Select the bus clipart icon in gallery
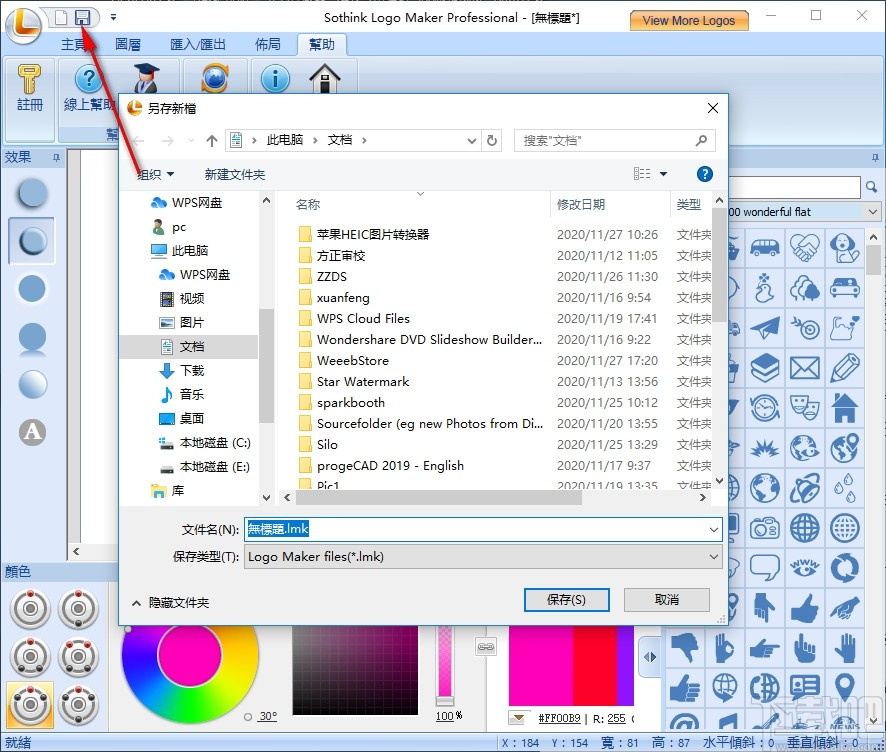Screen dimensions: 886x752 765,248
